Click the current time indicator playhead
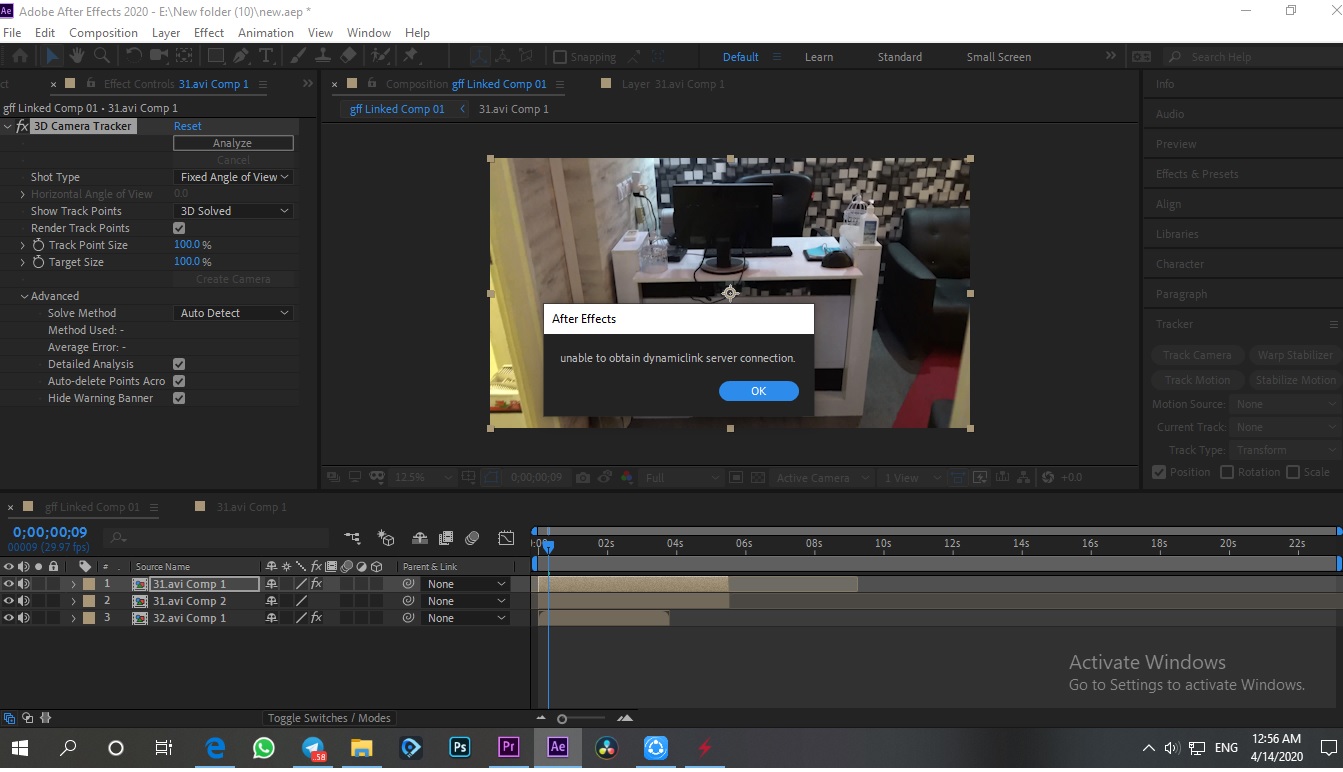This screenshot has width=1343, height=772. [x=548, y=545]
